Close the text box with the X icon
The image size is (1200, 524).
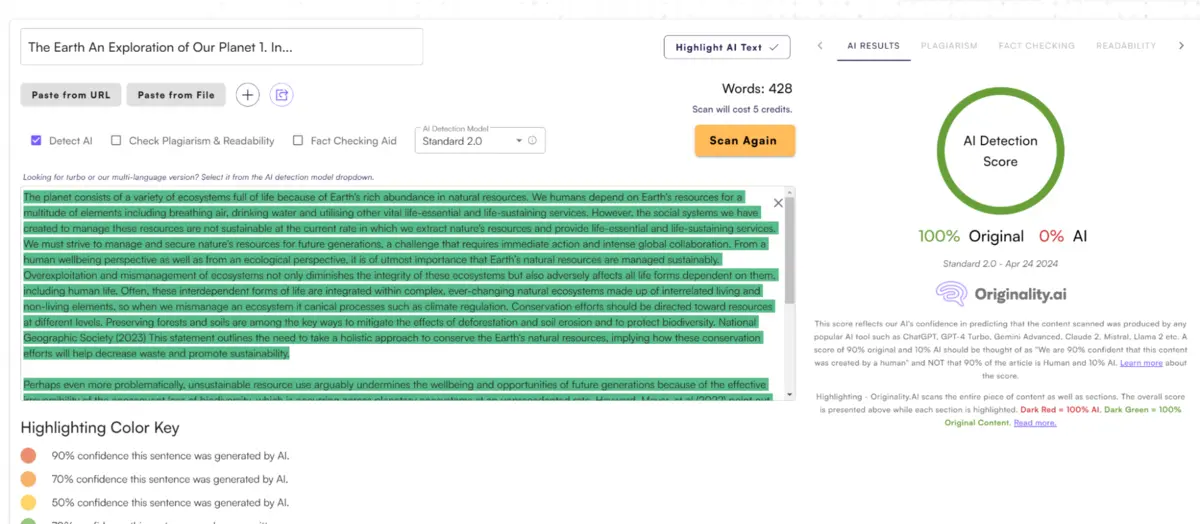(x=779, y=203)
